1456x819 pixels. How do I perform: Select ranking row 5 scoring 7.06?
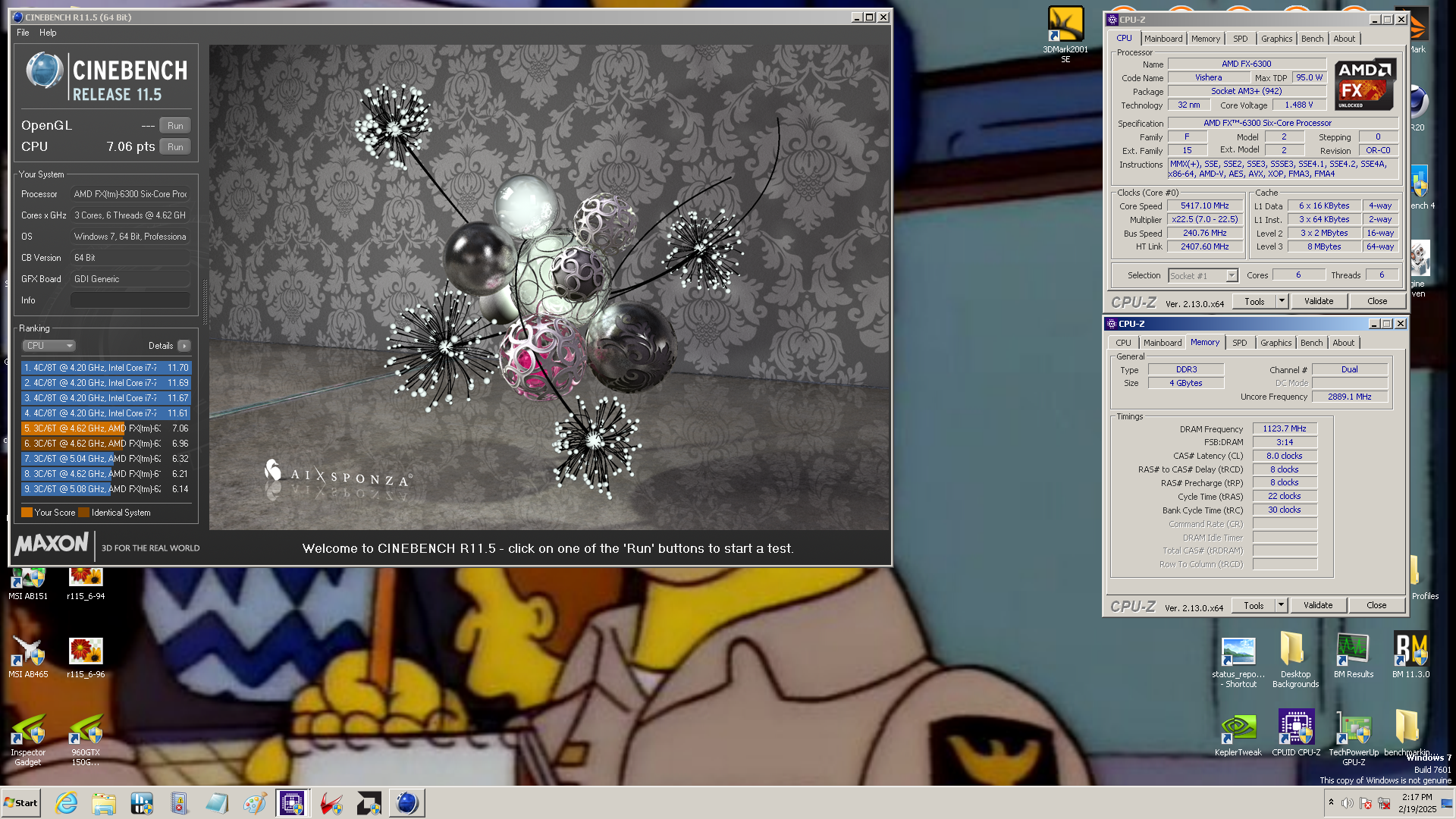pyautogui.click(x=106, y=428)
